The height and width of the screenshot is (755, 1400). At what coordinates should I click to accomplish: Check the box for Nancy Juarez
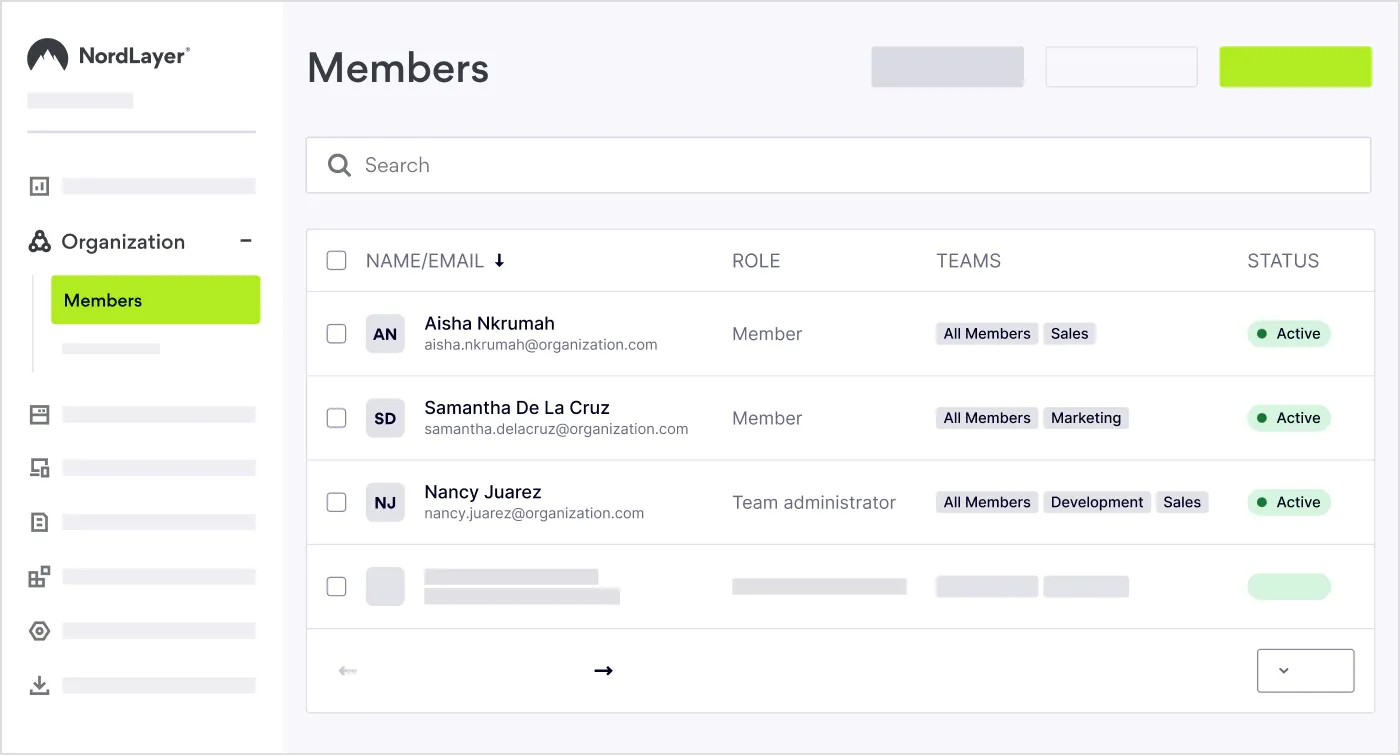(x=337, y=502)
